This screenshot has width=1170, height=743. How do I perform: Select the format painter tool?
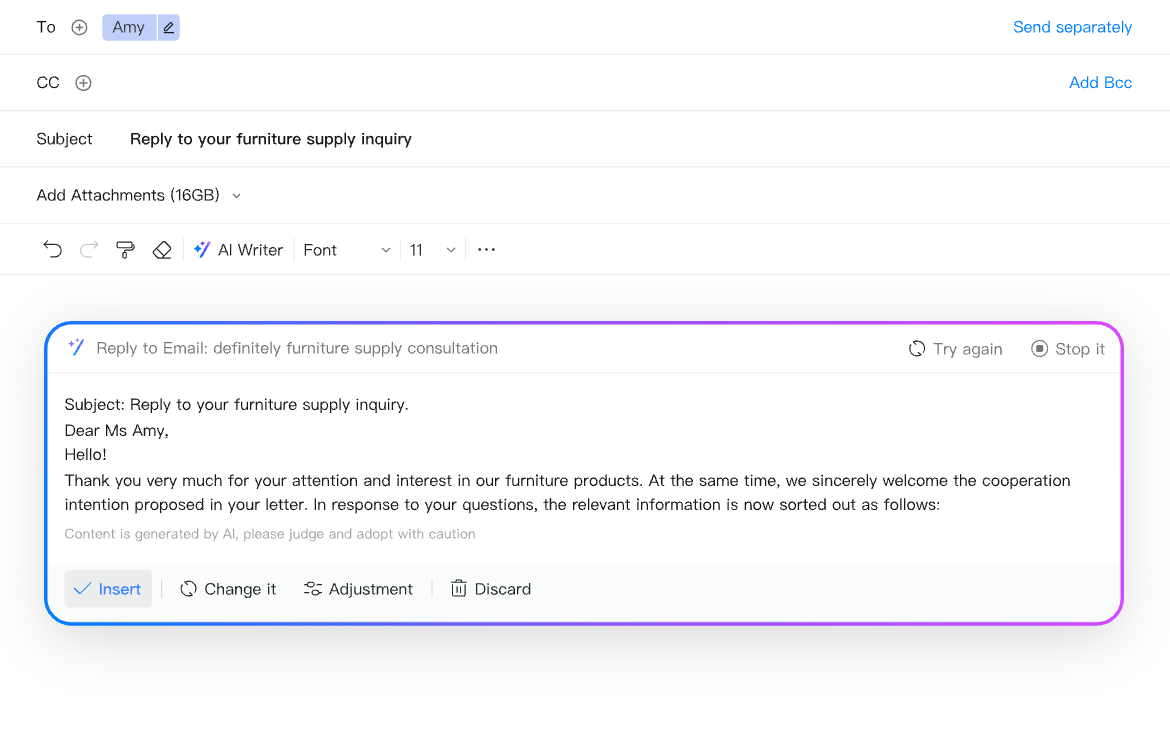pyautogui.click(x=125, y=250)
